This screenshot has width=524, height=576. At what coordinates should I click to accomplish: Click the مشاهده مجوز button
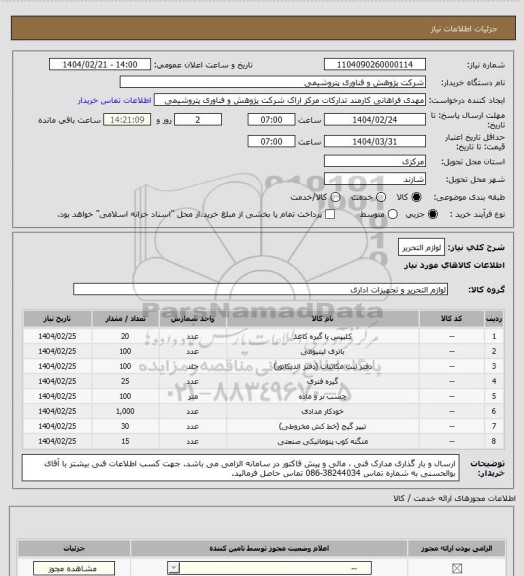tap(74, 568)
